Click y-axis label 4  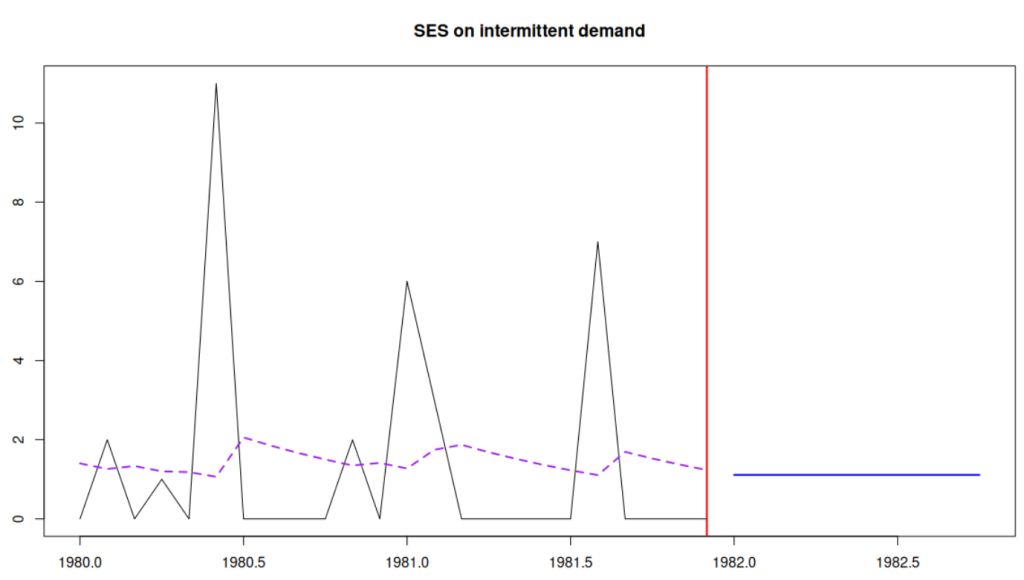tap(18, 361)
